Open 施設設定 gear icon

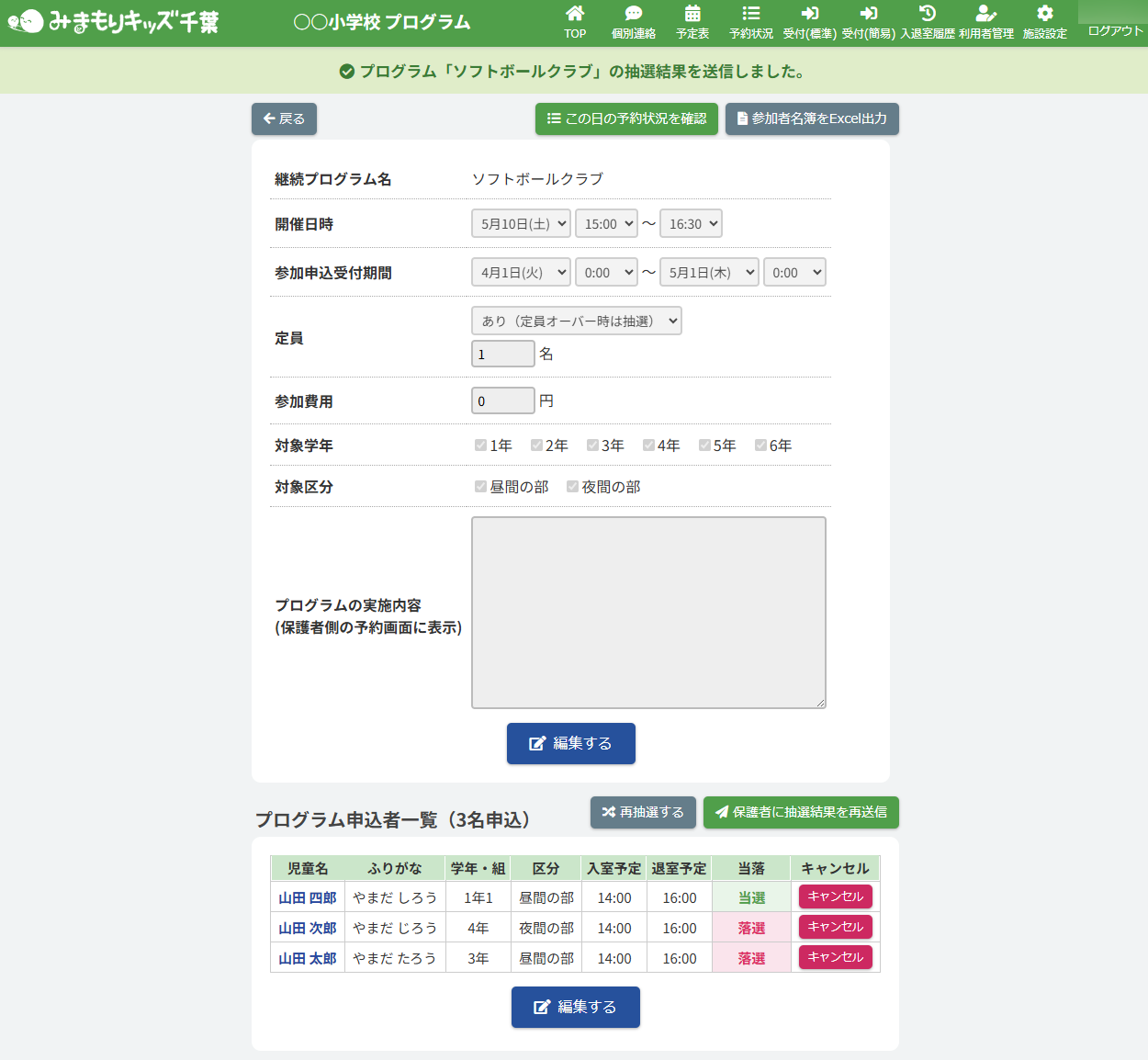1044,14
